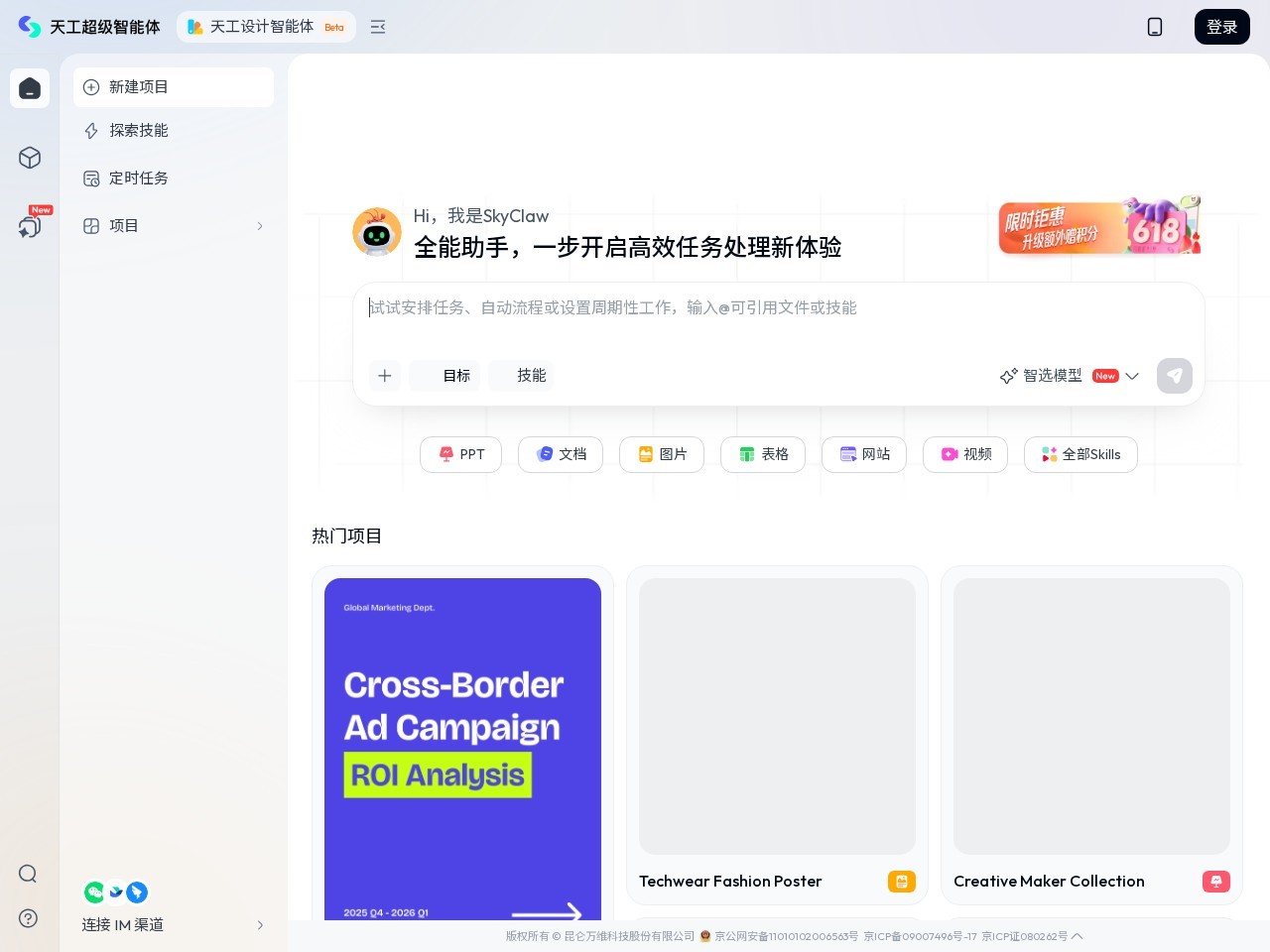The height and width of the screenshot is (952, 1270).
Task: Select the 表格 skill chip
Action: tap(763, 454)
